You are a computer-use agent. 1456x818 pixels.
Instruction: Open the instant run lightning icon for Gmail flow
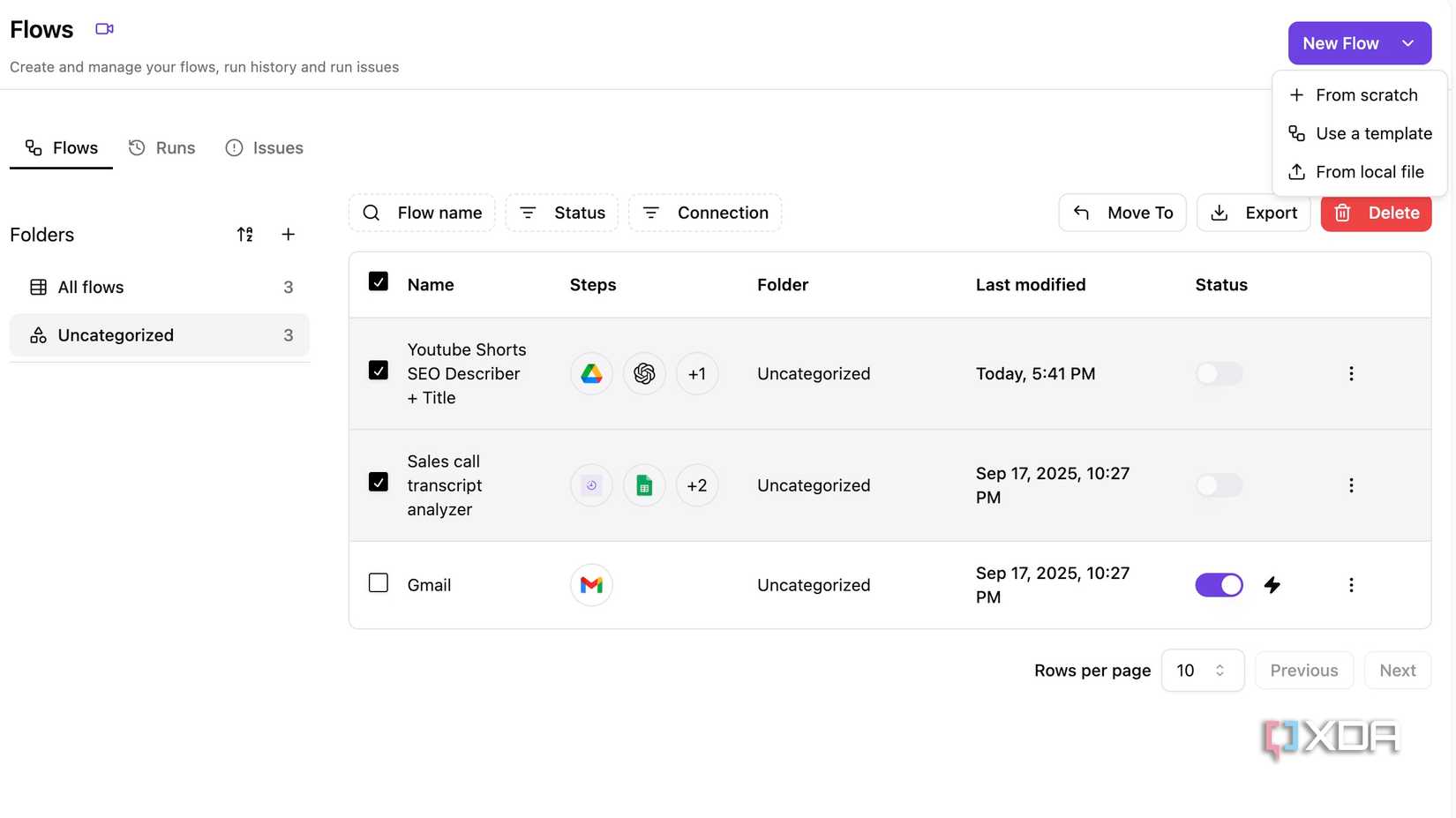pos(1272,584)
